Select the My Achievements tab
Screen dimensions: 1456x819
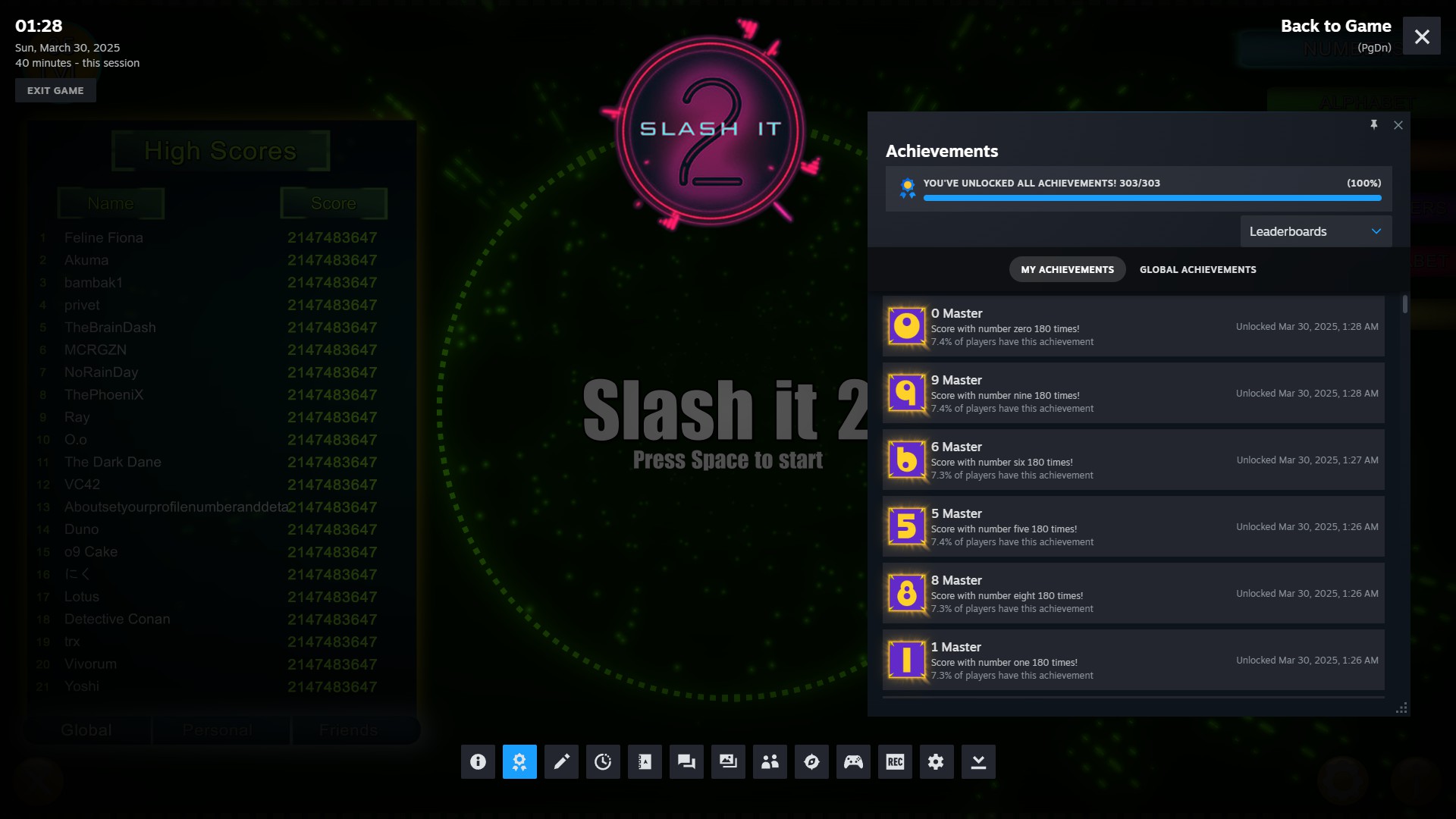1067,269
